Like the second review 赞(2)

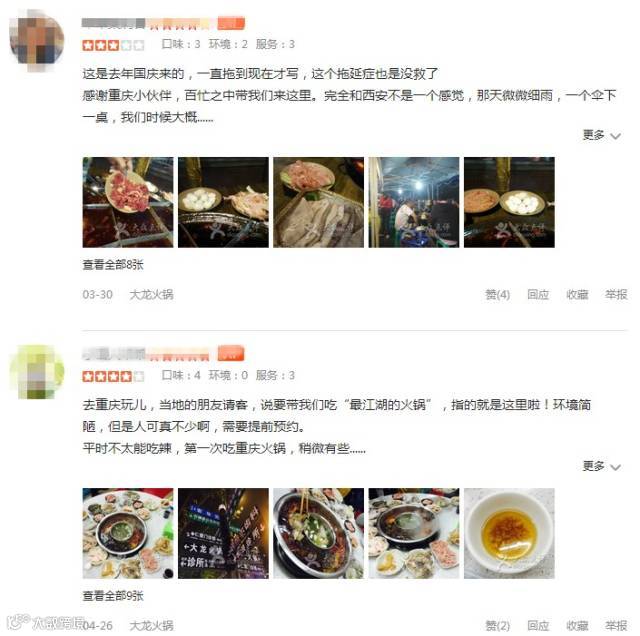click(497, 625)
